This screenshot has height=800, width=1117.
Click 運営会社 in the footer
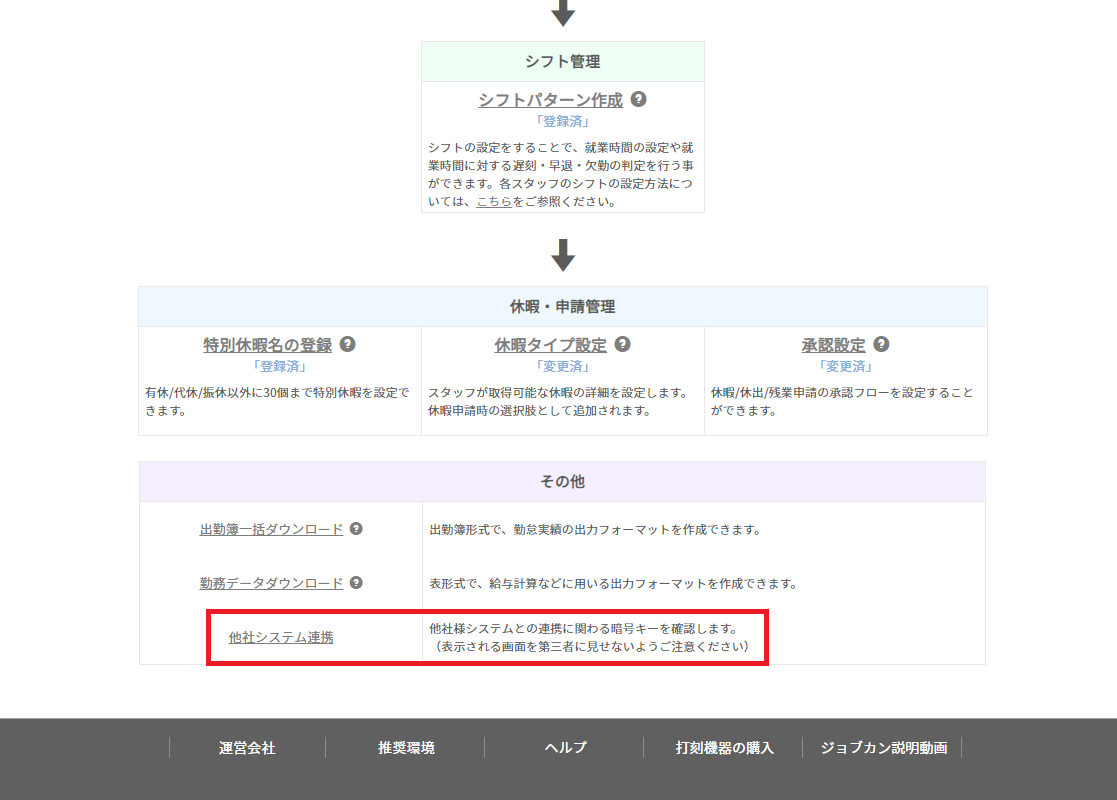pos(247,748)
